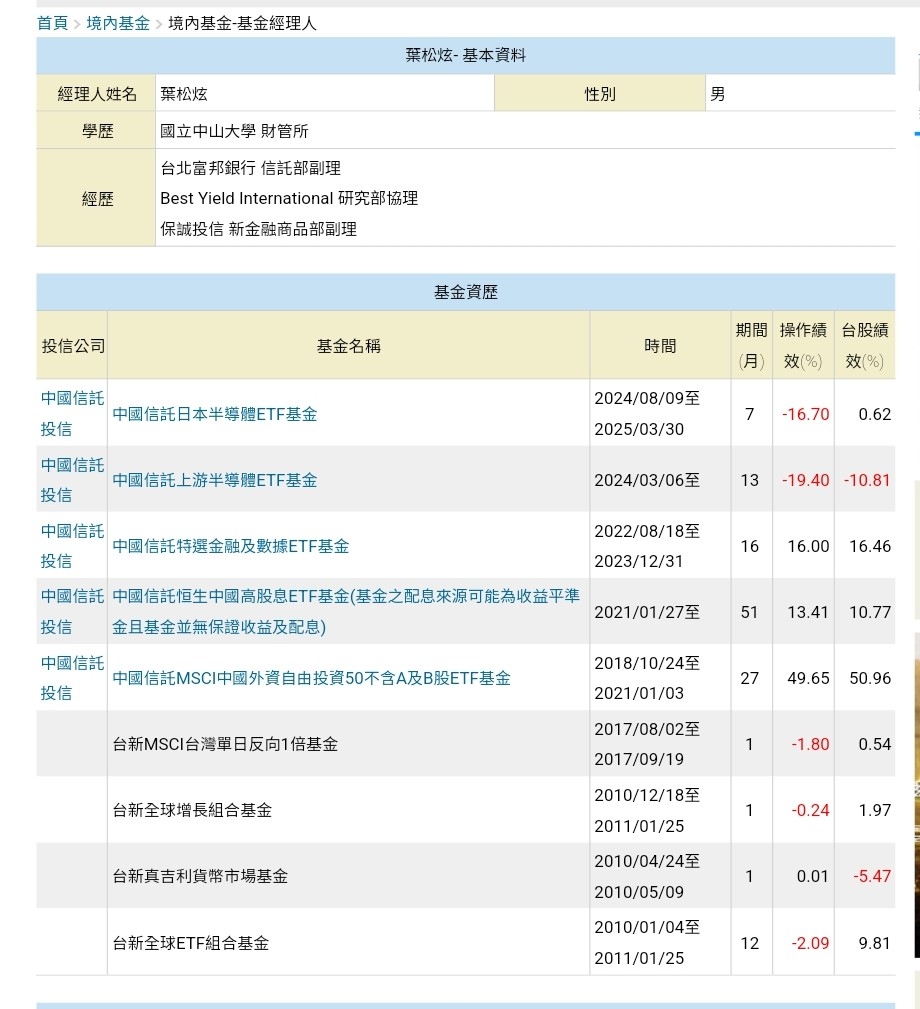Visit 中國信託投信 link in 特選金融及數據 row
The height and width of the screenshot is (1009, 920).
[x=72, y=545]
